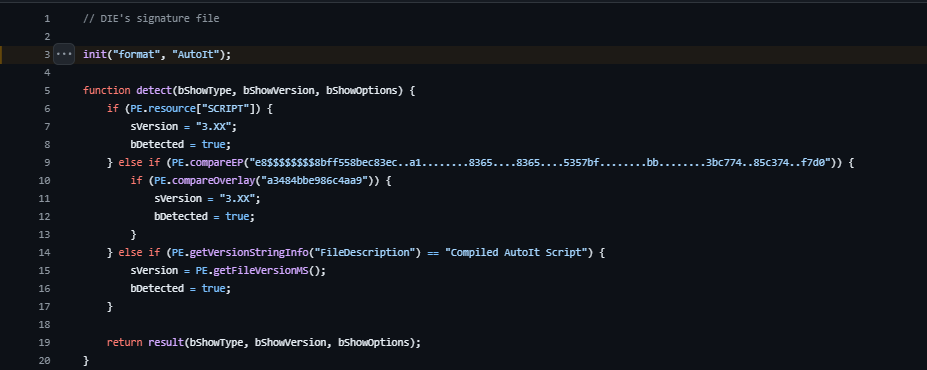Select line number 3 in gutter

47,54
